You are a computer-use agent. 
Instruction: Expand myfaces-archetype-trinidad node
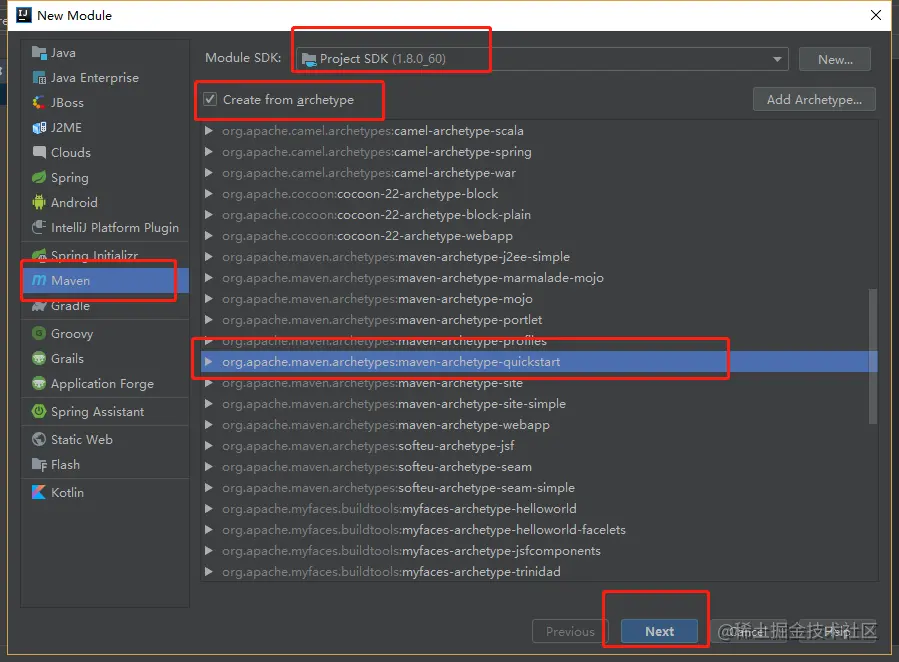(x=209, y=571)
